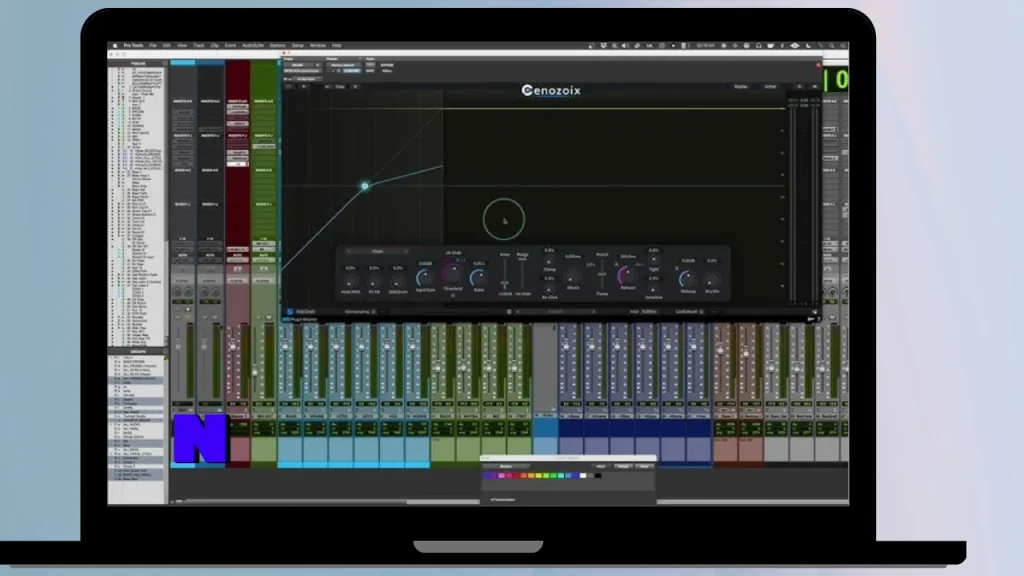Screen dimensions: 1024x576
Task: Click the Ratio knob
Action: click(x=479, y=279)
